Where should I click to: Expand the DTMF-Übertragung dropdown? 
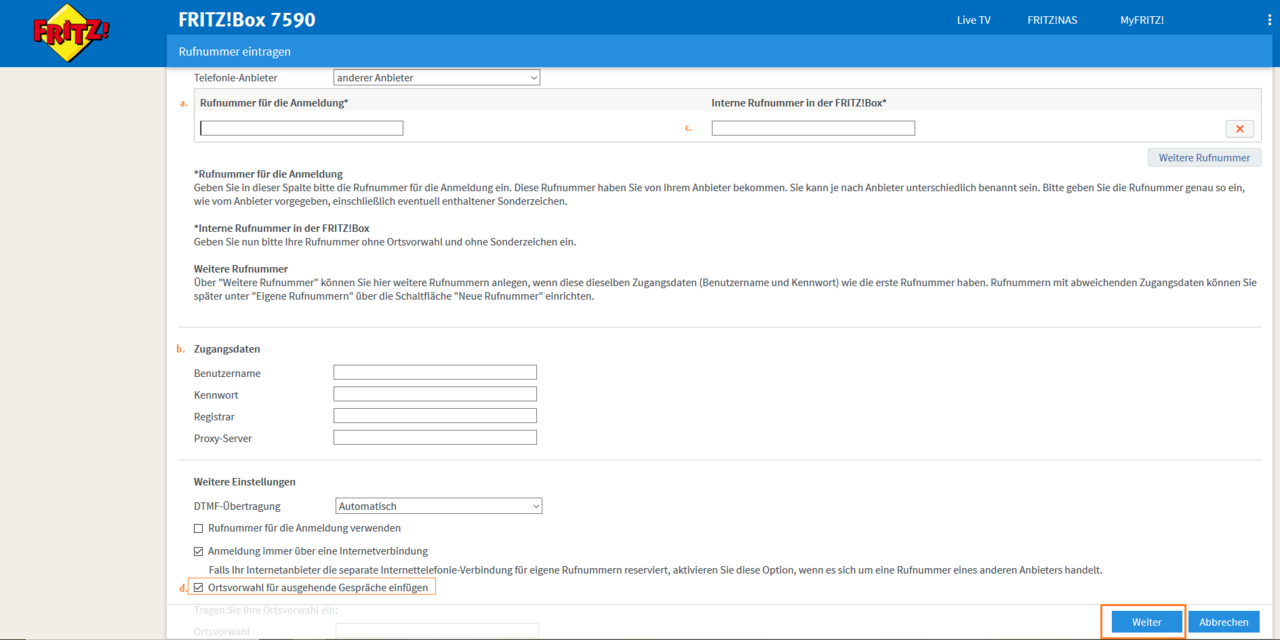[x=439, y=506]
